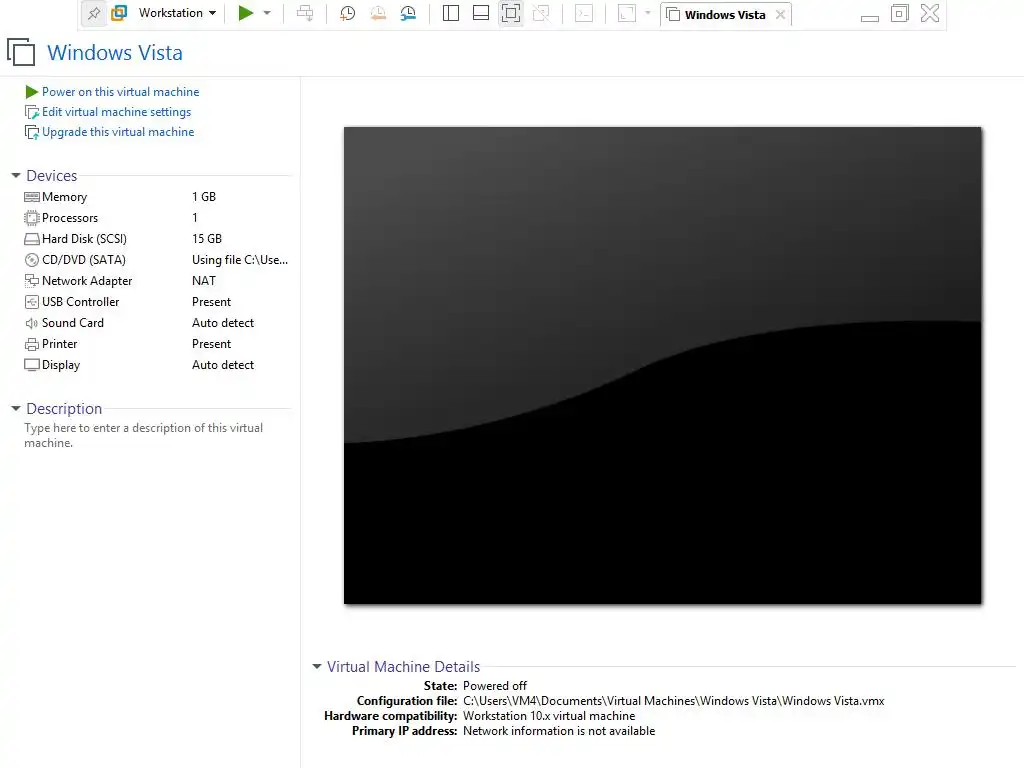Image resolution: width=1024 pixels, height=768 pixels.
Task: Click the Windows Vista title icon
Action: pos(21,52)
